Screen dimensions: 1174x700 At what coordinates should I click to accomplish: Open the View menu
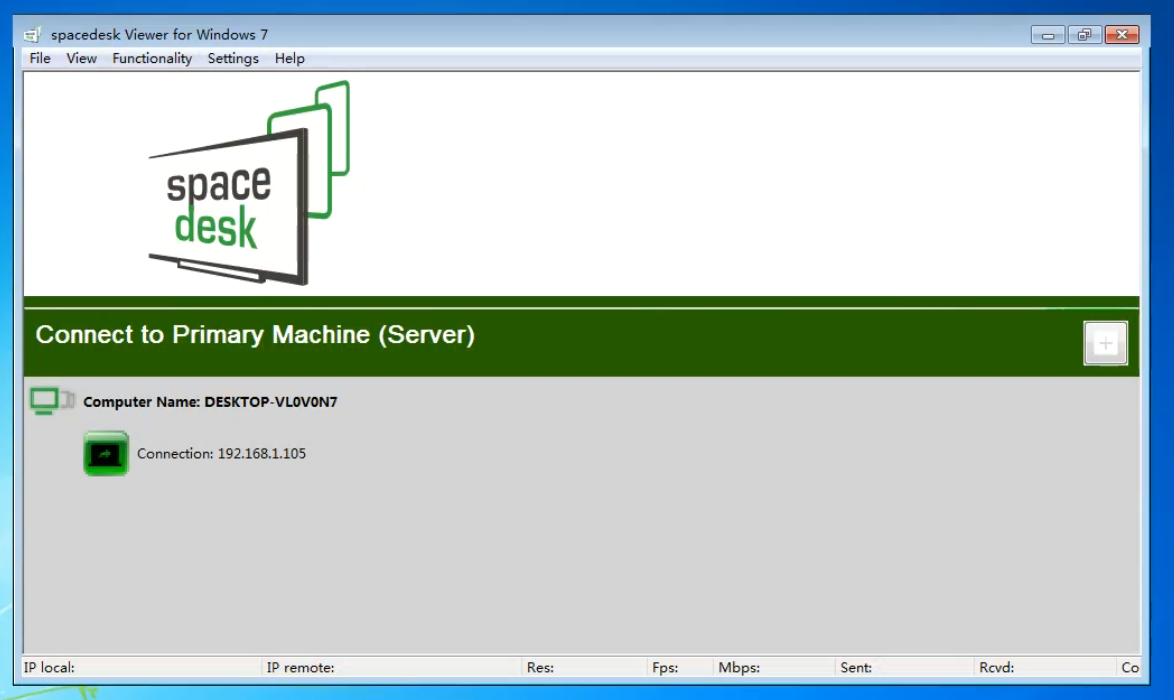(81, 59)
